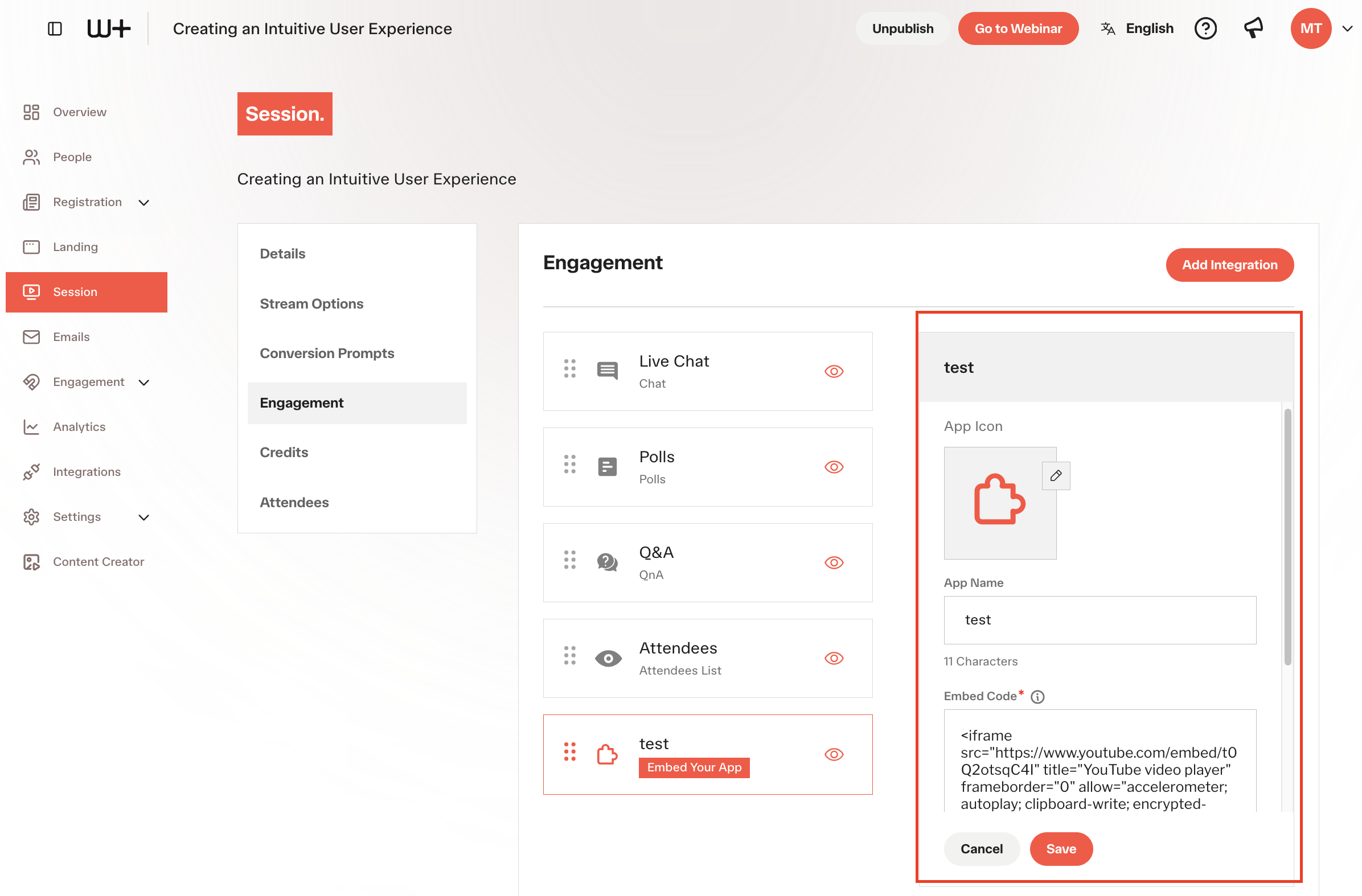This screenshot has height=896, width=1362.
Task: Toggle test app visibility
Action: coord(834,754)
